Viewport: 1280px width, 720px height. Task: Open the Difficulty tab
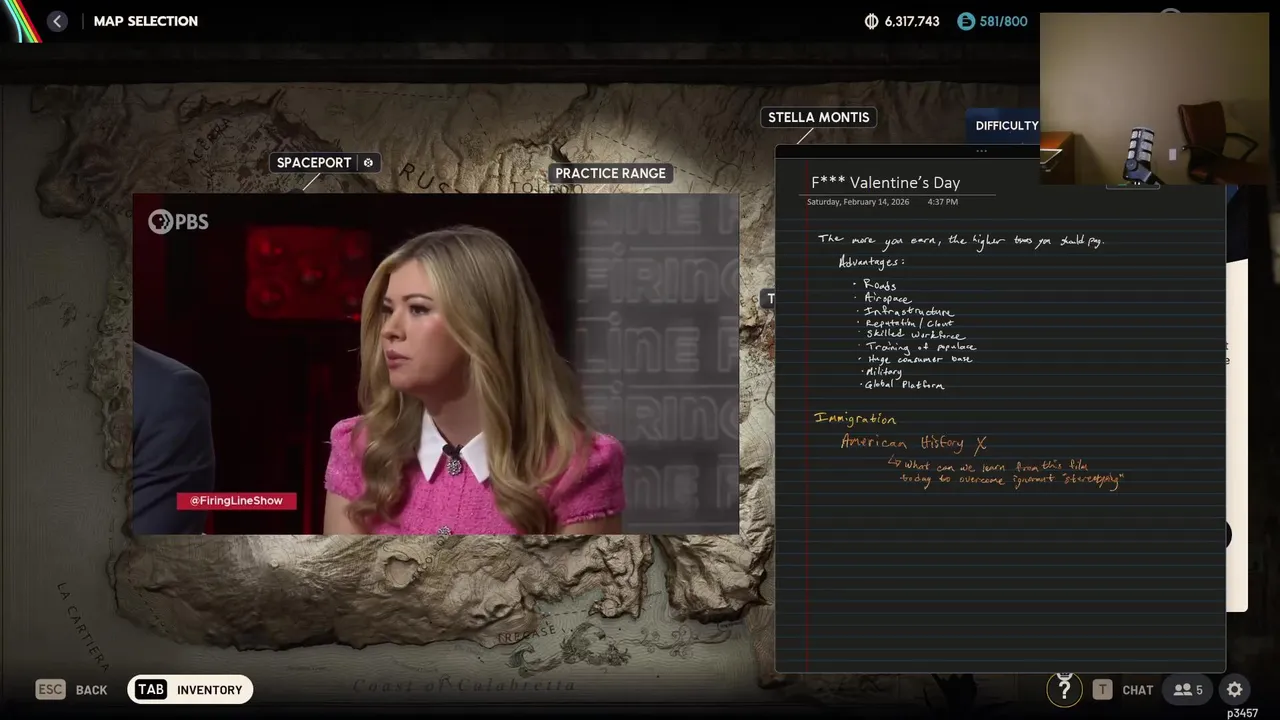click(x=1007, y=126)
